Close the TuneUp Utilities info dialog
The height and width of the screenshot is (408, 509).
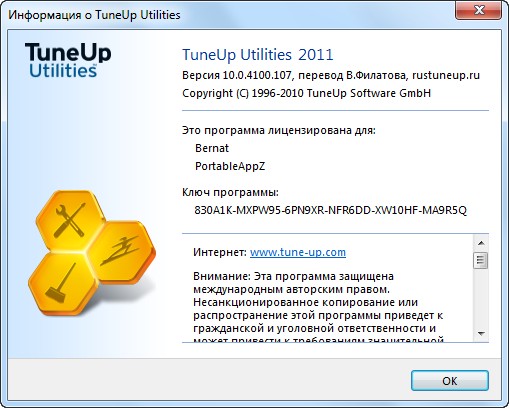478,10
